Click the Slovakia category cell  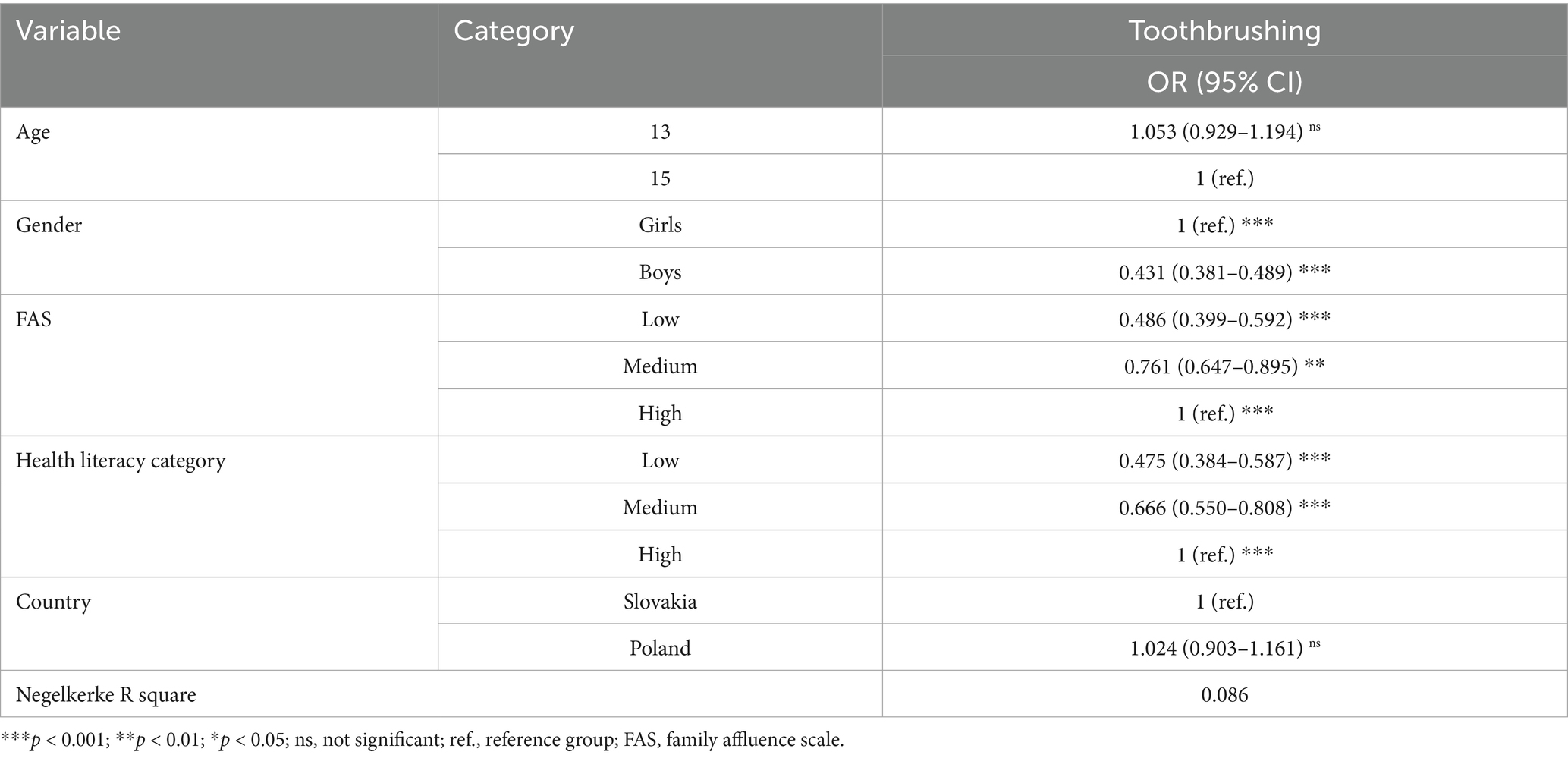point(660,602)
